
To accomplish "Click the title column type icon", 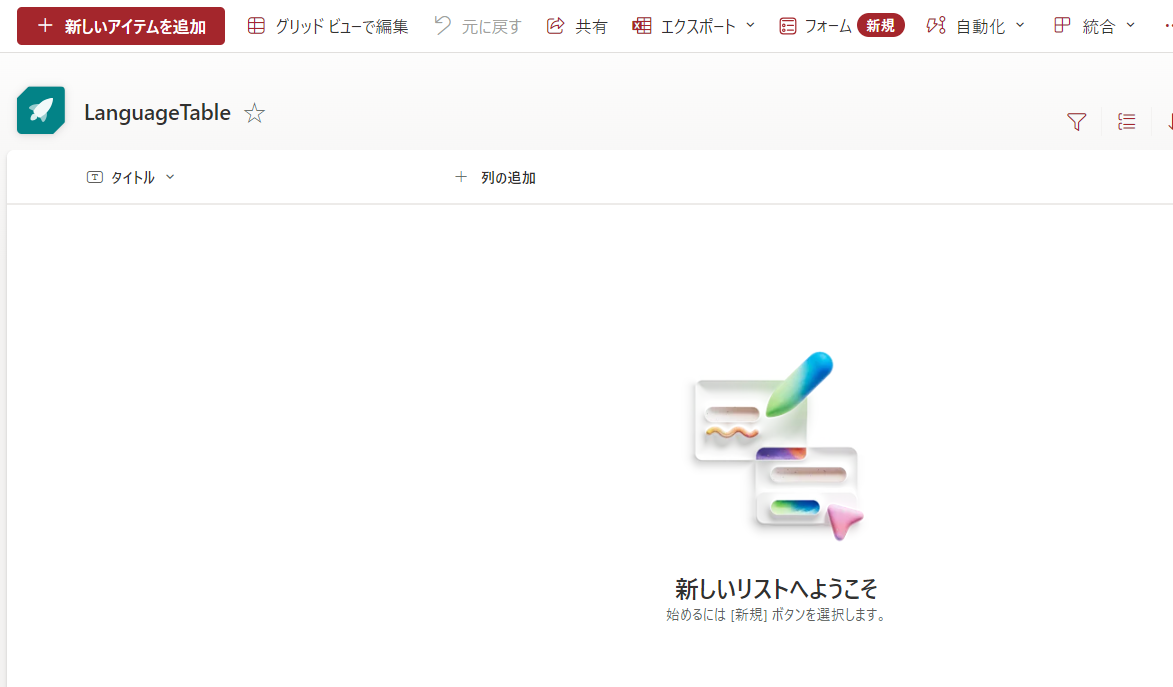I will (x=94, y=177).
